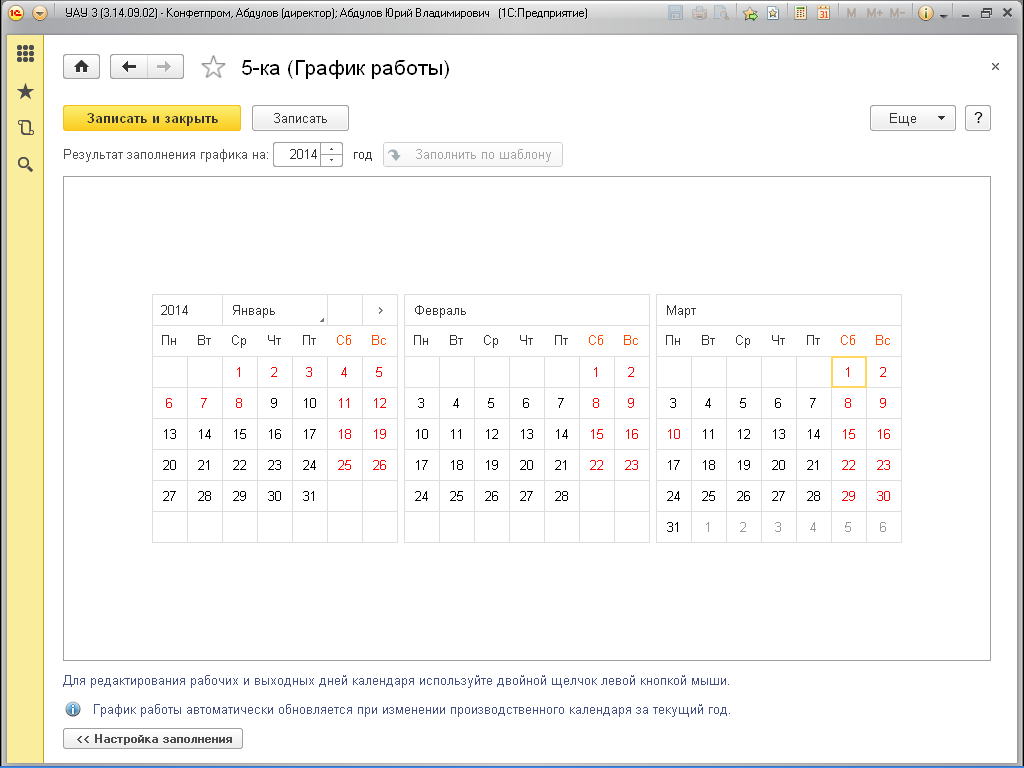Screen dimensions: 1024x768
Task: Open the info dropdown arrow in title bar
Action: (x=944, y=14)
